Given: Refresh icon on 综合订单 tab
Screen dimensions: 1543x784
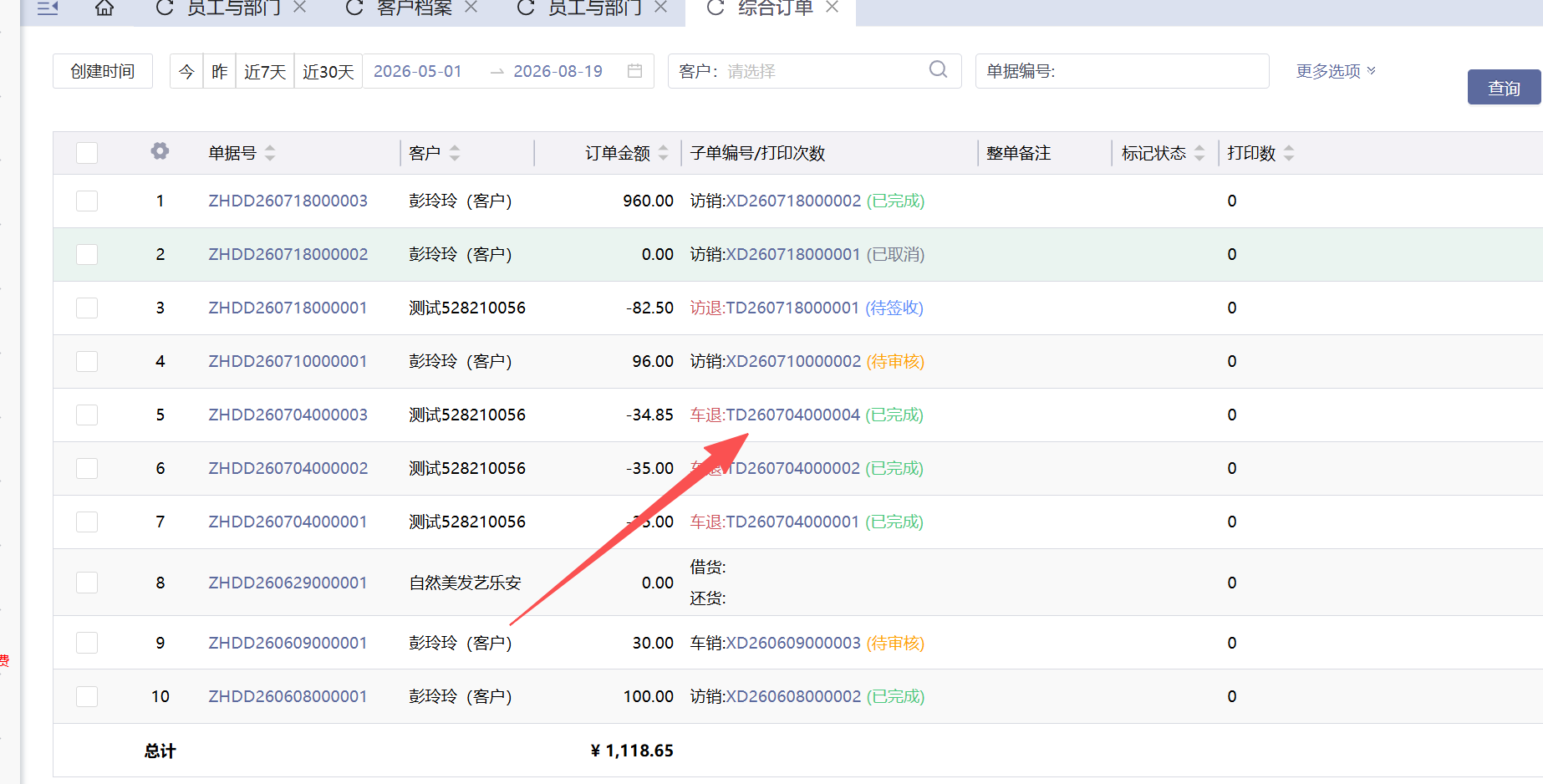Looking at the screenshot, I should click(715, 8).
